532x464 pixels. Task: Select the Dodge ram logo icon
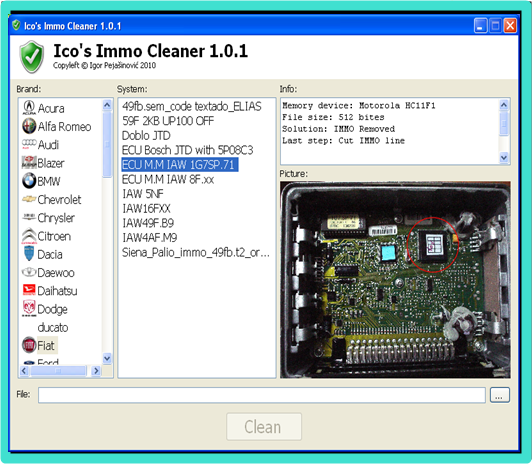click(x=29, y=308)
